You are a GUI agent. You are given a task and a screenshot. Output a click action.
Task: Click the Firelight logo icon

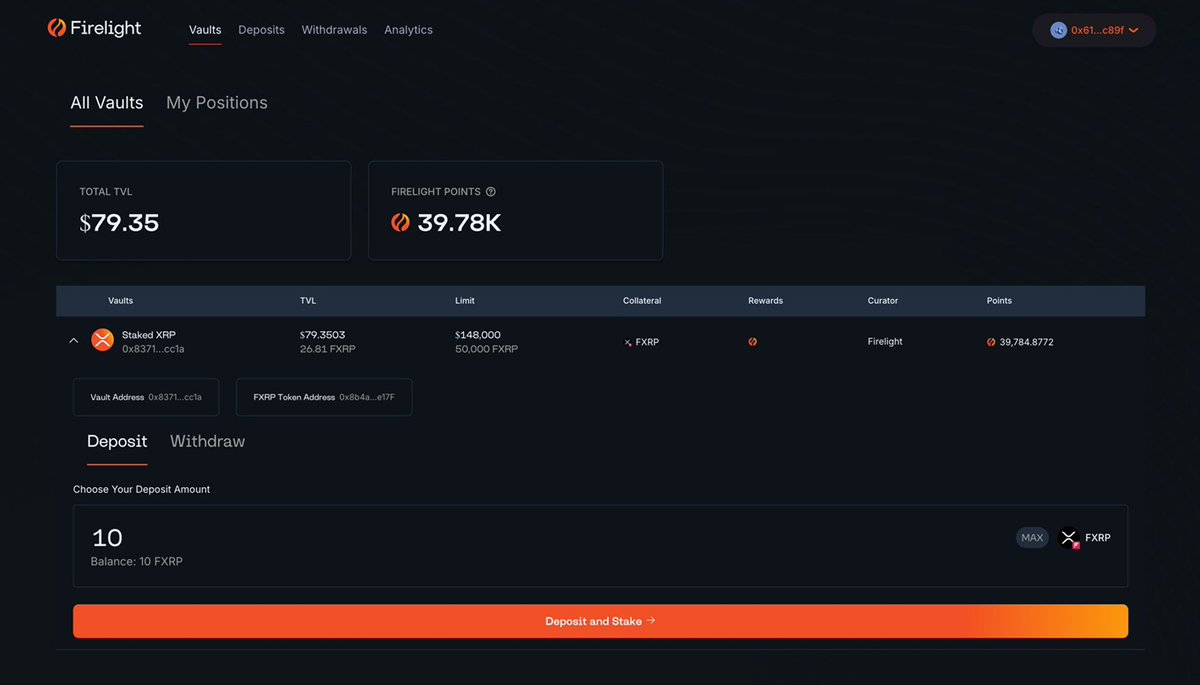tap(55, 28)
